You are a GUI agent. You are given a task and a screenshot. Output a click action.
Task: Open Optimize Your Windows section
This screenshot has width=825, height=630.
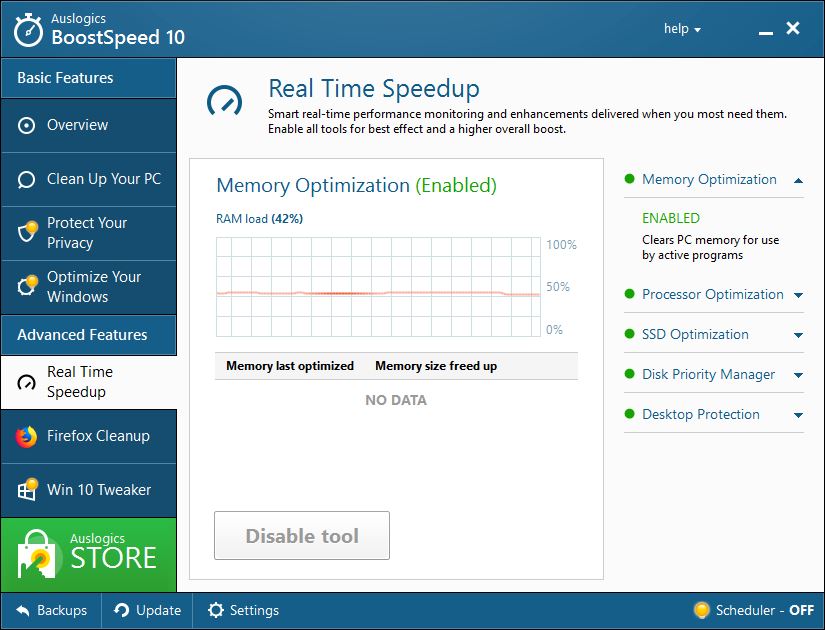click(88, 287)
